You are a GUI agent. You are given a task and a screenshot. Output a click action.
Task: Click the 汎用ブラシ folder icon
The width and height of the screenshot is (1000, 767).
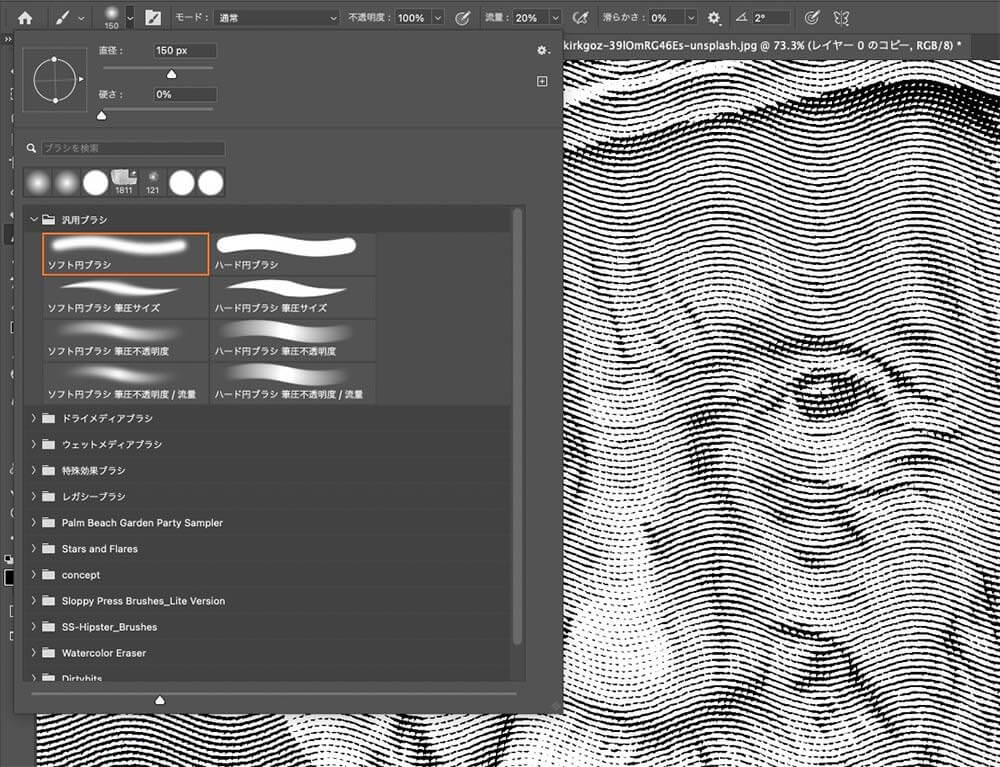[x=48, y=219]
